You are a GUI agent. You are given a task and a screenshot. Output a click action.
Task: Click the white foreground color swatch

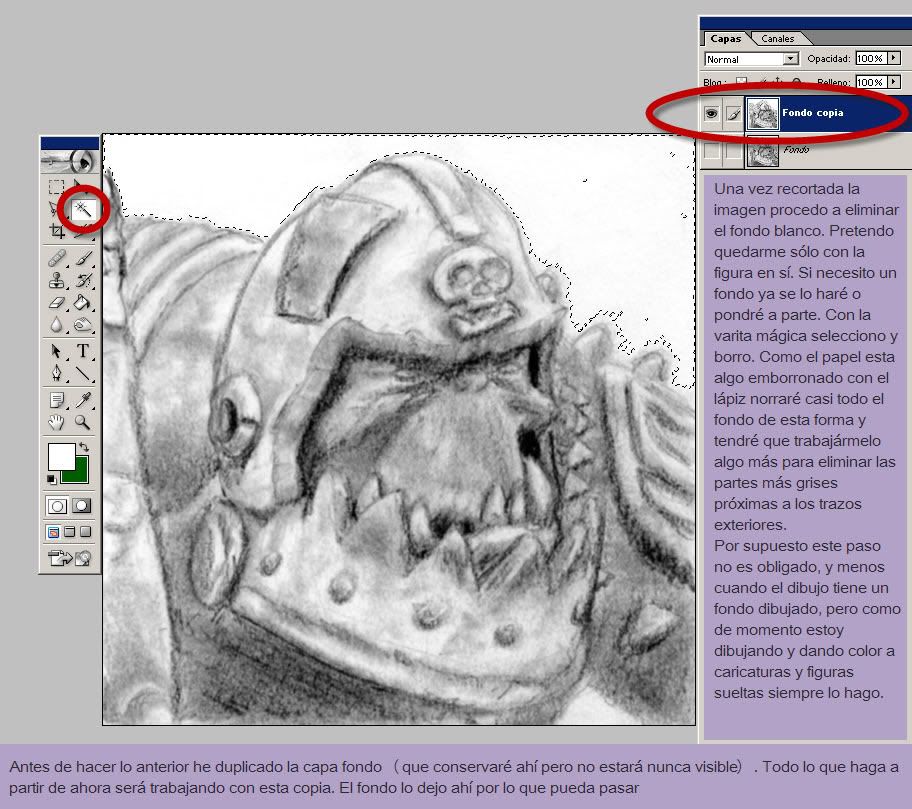click(x=61, y=457)
